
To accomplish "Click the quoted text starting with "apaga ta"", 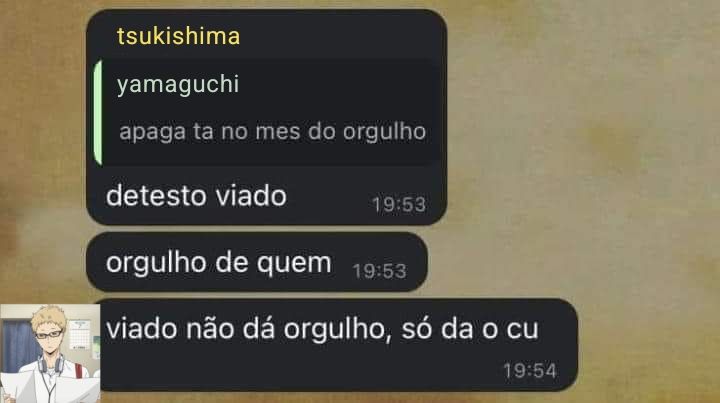I will pyautogui.click(x=272, y=132).
